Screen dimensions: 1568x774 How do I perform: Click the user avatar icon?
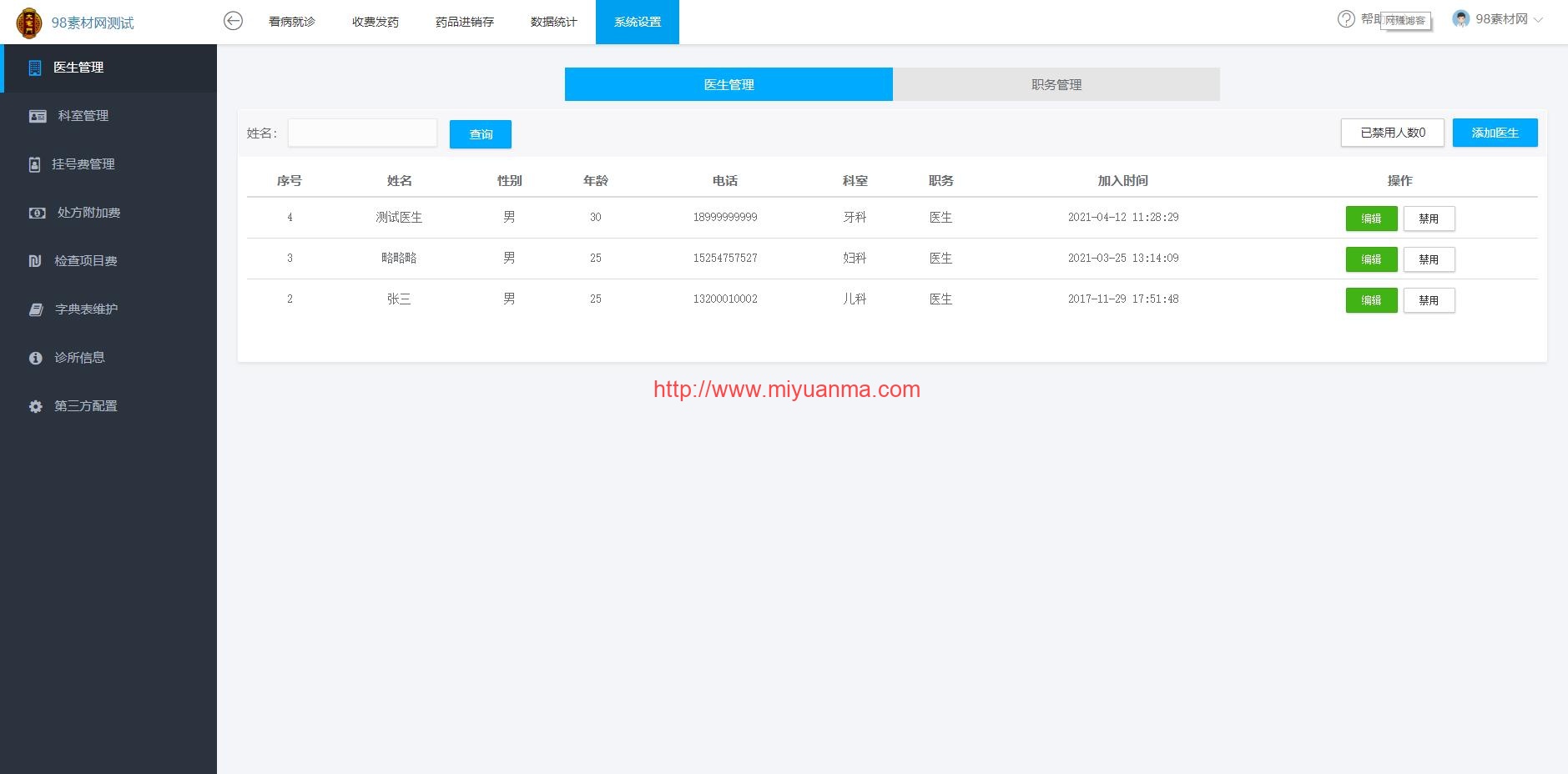[x=1460, y=19]
